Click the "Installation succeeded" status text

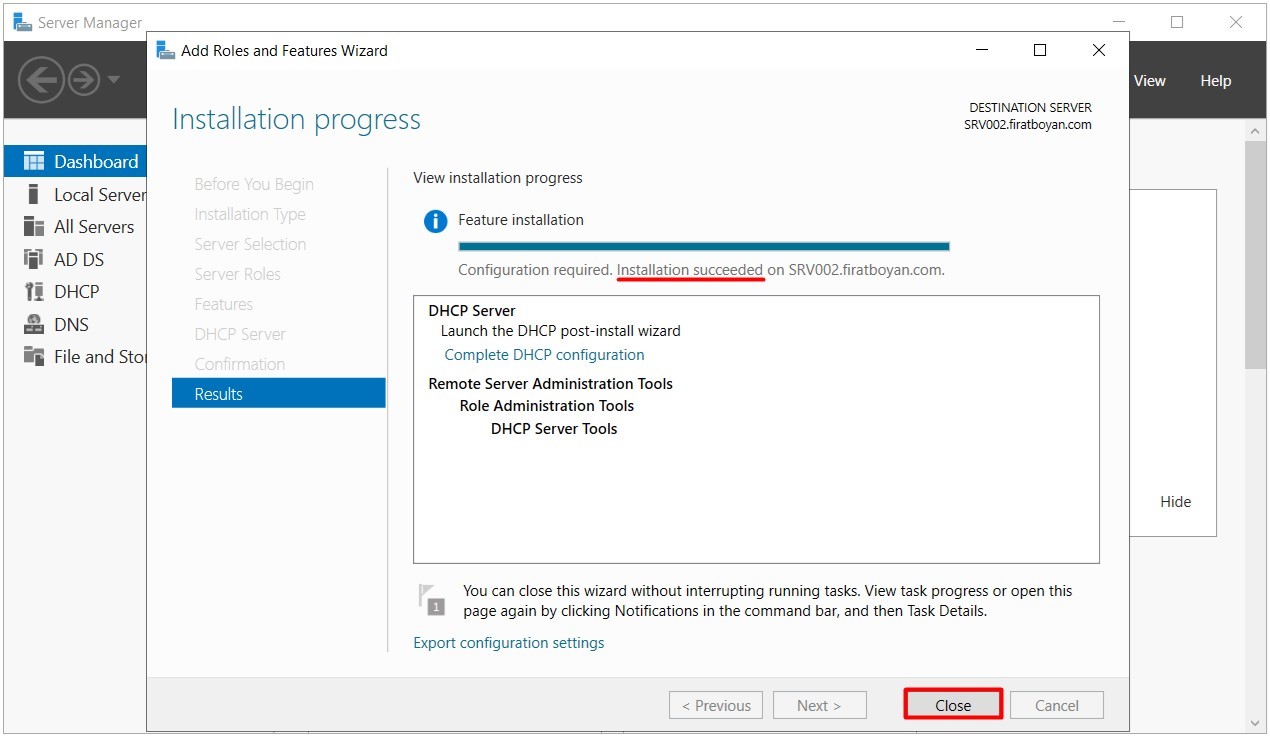[x=690, y=270]
